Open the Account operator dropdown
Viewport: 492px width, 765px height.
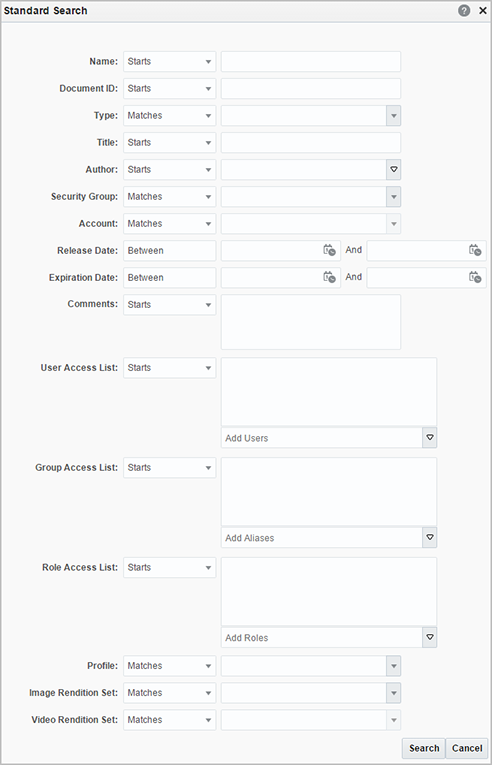169,223
